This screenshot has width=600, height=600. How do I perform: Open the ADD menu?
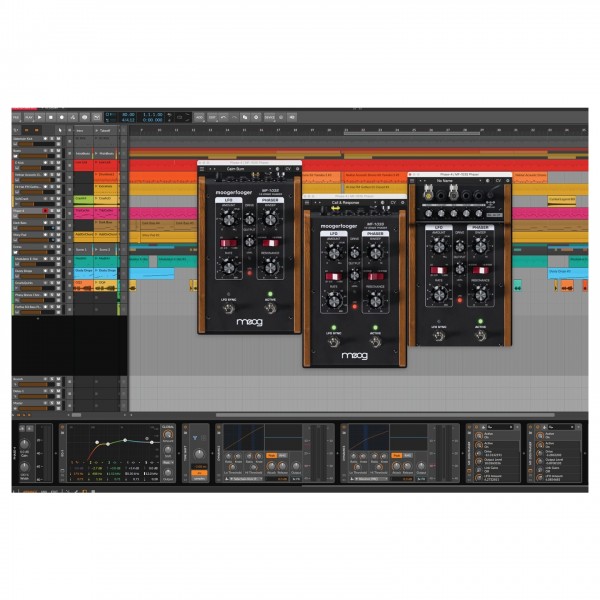pos(199,117)
